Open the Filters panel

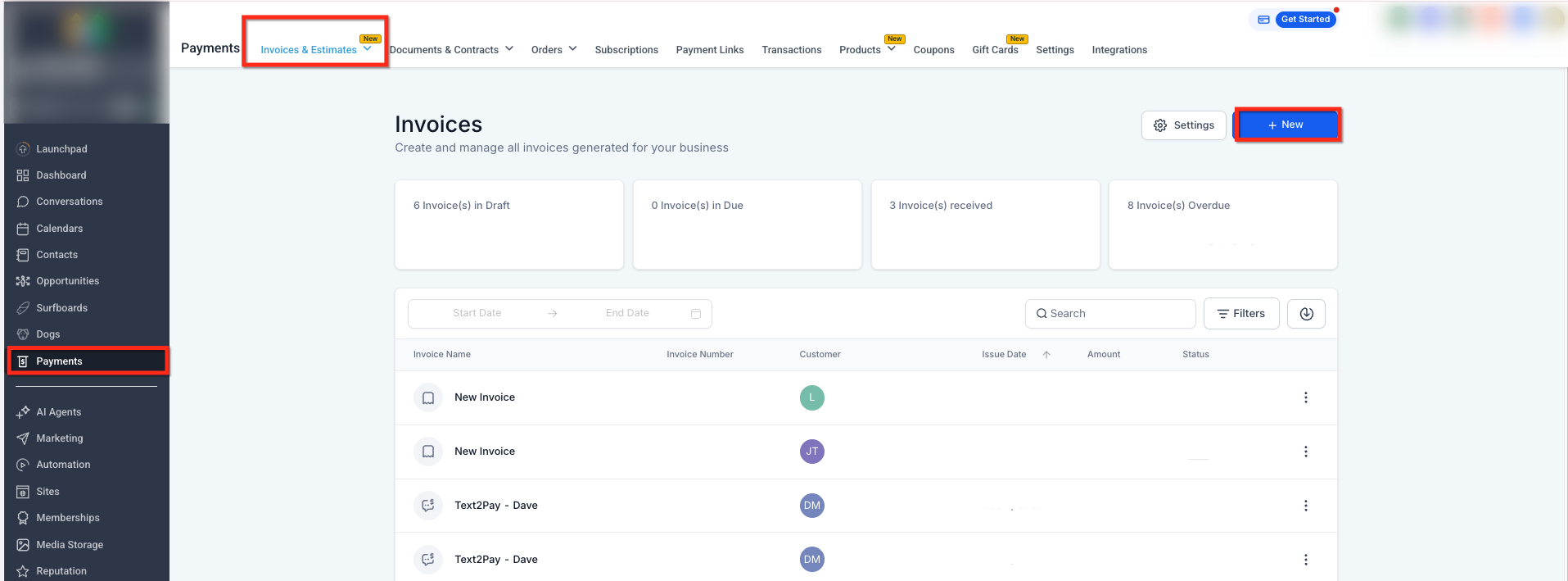click(1241, 314)
